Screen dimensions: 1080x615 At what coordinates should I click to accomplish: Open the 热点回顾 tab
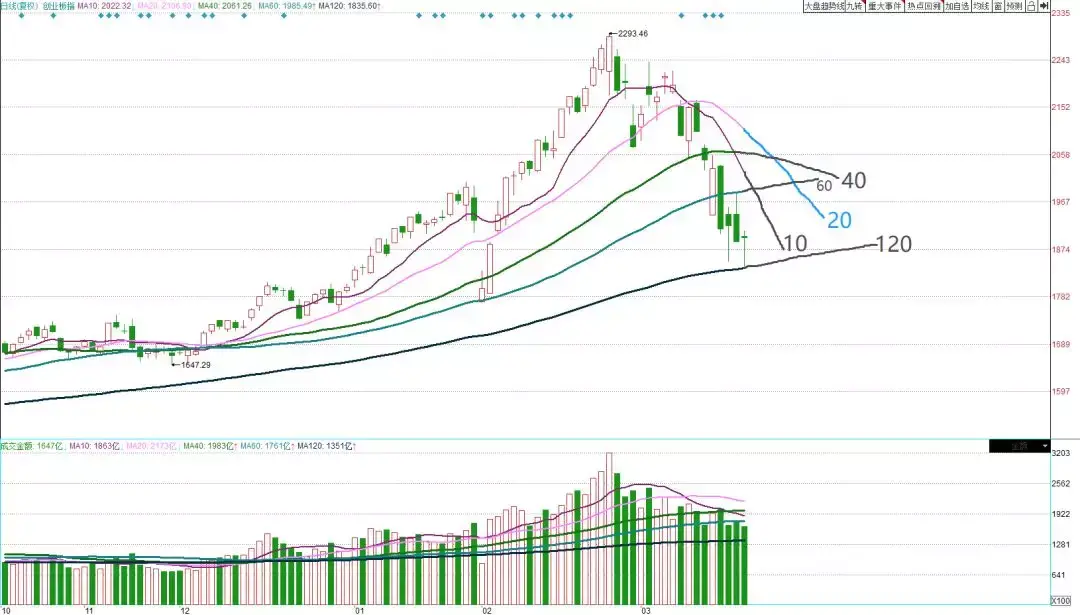click(923, 6)
